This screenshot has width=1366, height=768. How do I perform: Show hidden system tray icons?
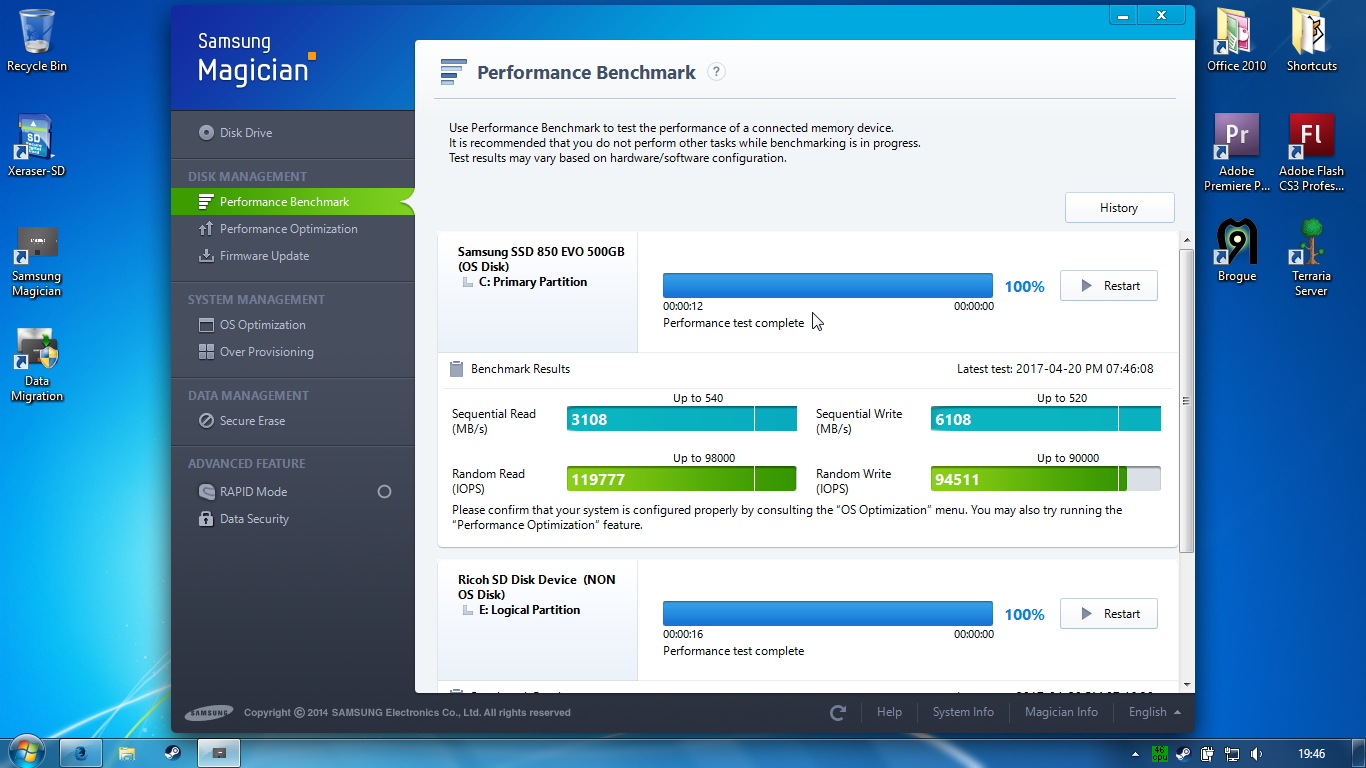click(1135, 754)
